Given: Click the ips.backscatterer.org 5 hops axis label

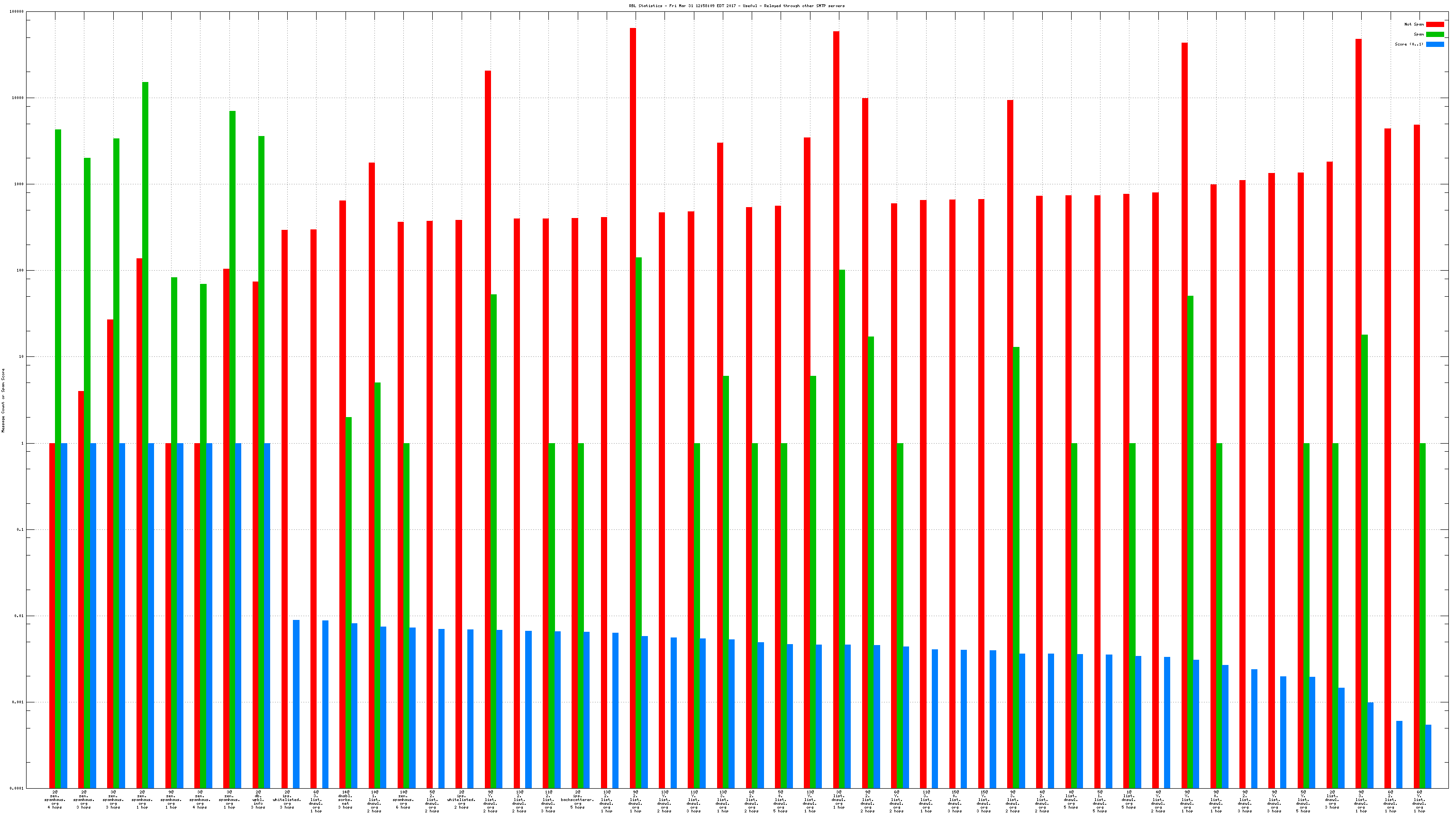Looking at the screenshot, I should click(x=578, y=799).
